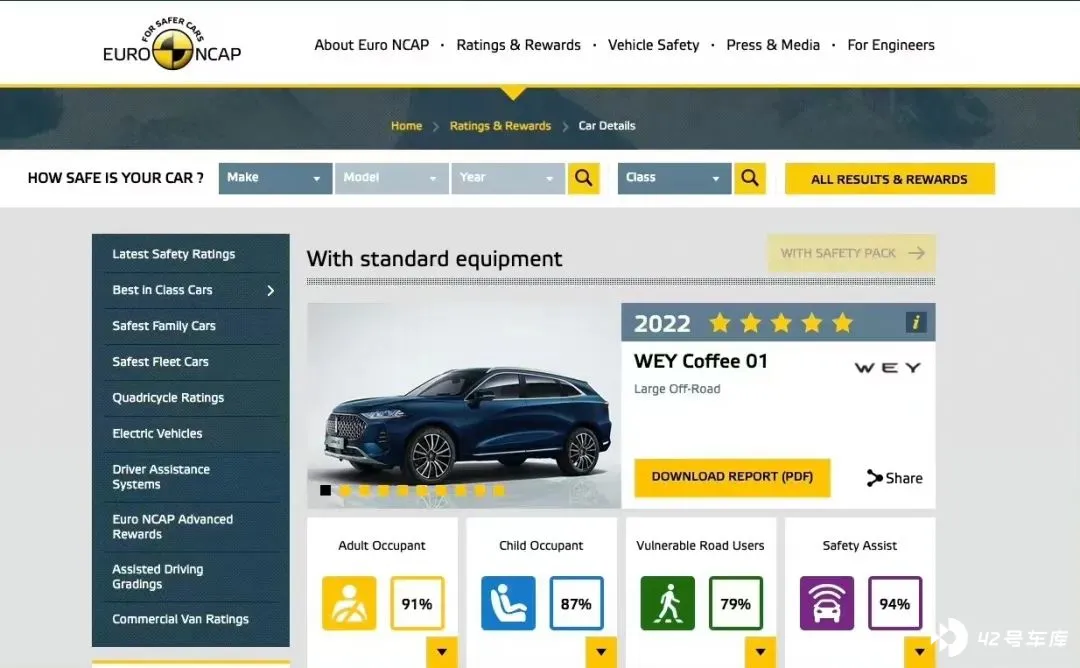Click Download Report (PDF) button
This screenshot has width=1080, height=668.
point(732,477)
